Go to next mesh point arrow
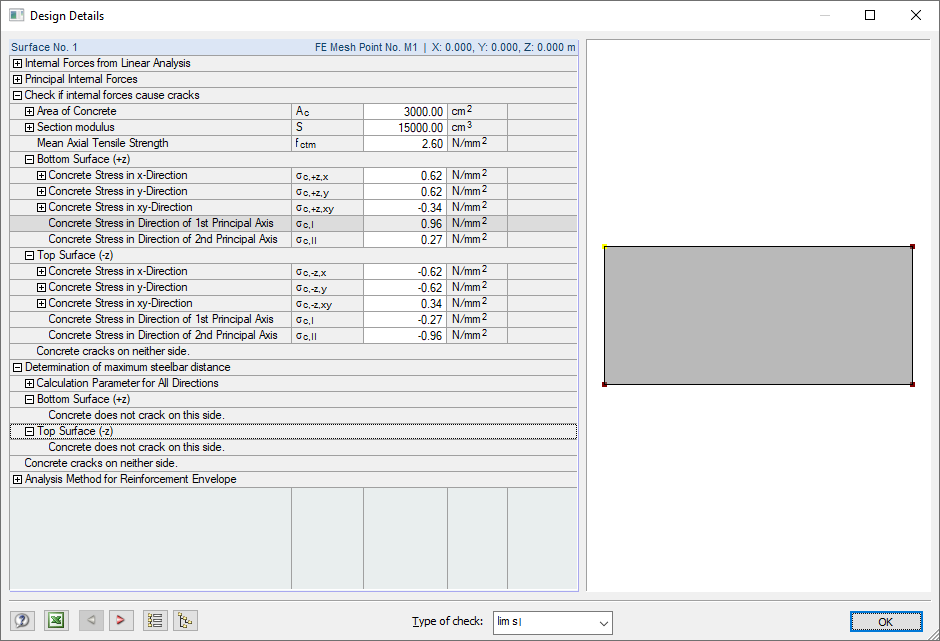 120,620
